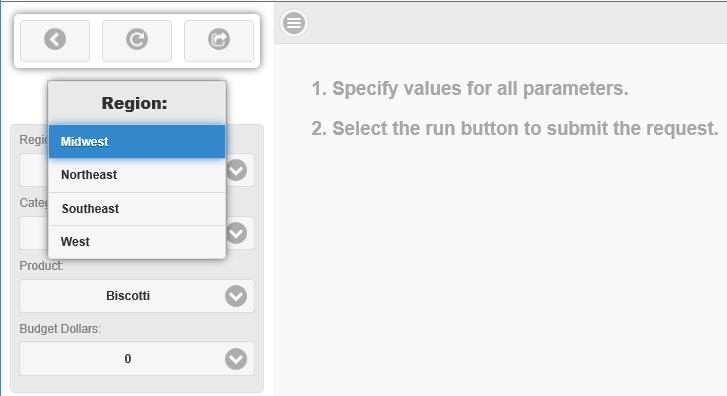This screenshot has height=396, width=727.
Task: Click the Biscotti product selector field
Action: (137, 296)
